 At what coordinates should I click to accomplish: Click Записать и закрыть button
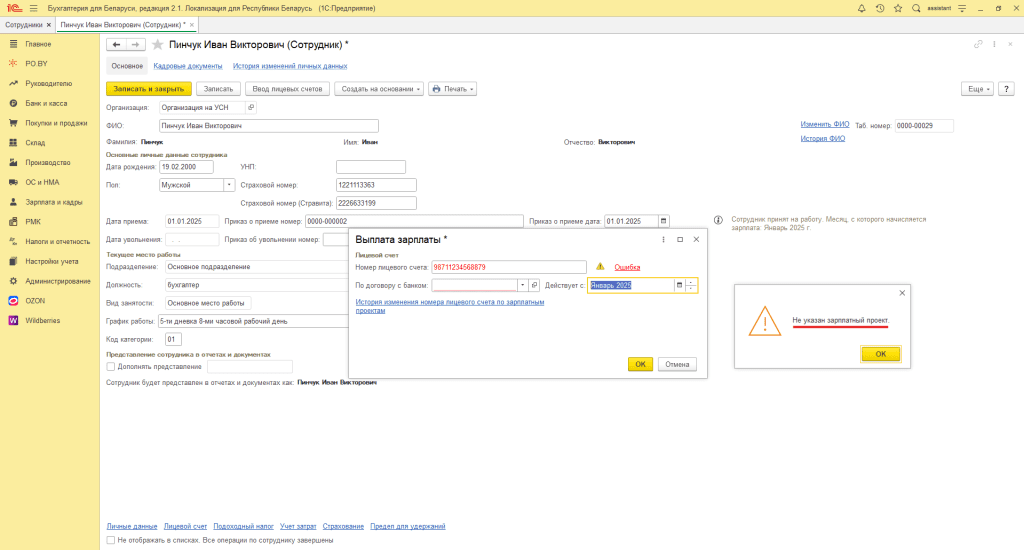pos(149,89)
